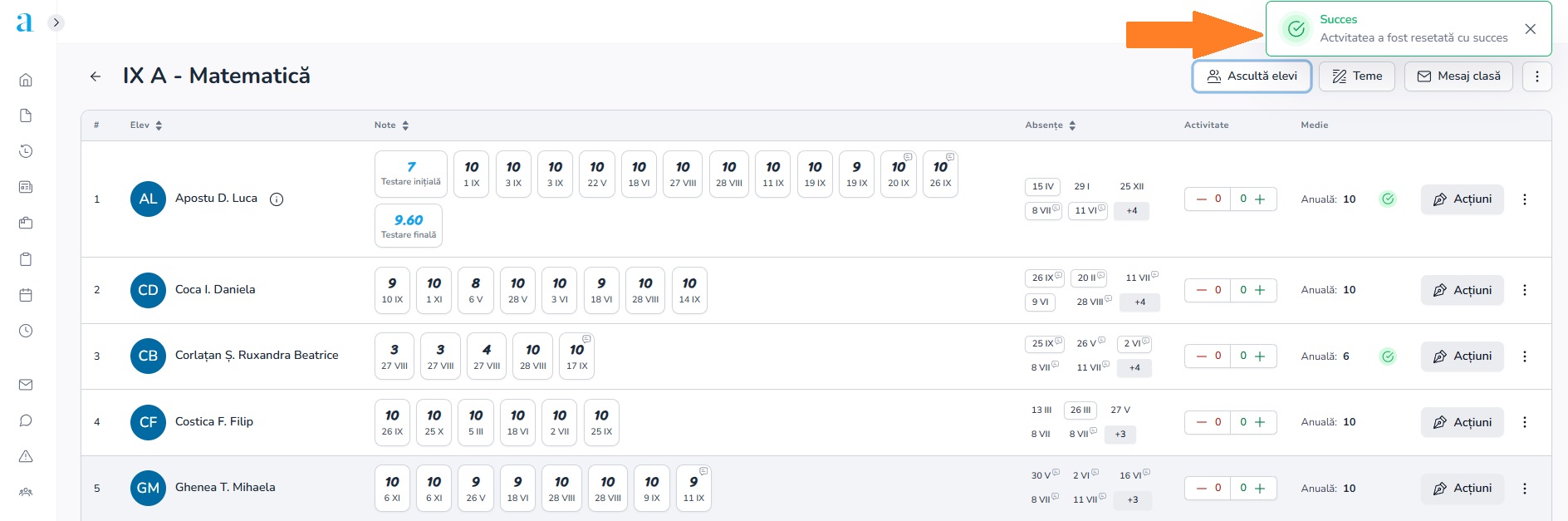1568x521 pixels.
Task: Click green check status for Corlațan row
Action: tap(1387, 356)
